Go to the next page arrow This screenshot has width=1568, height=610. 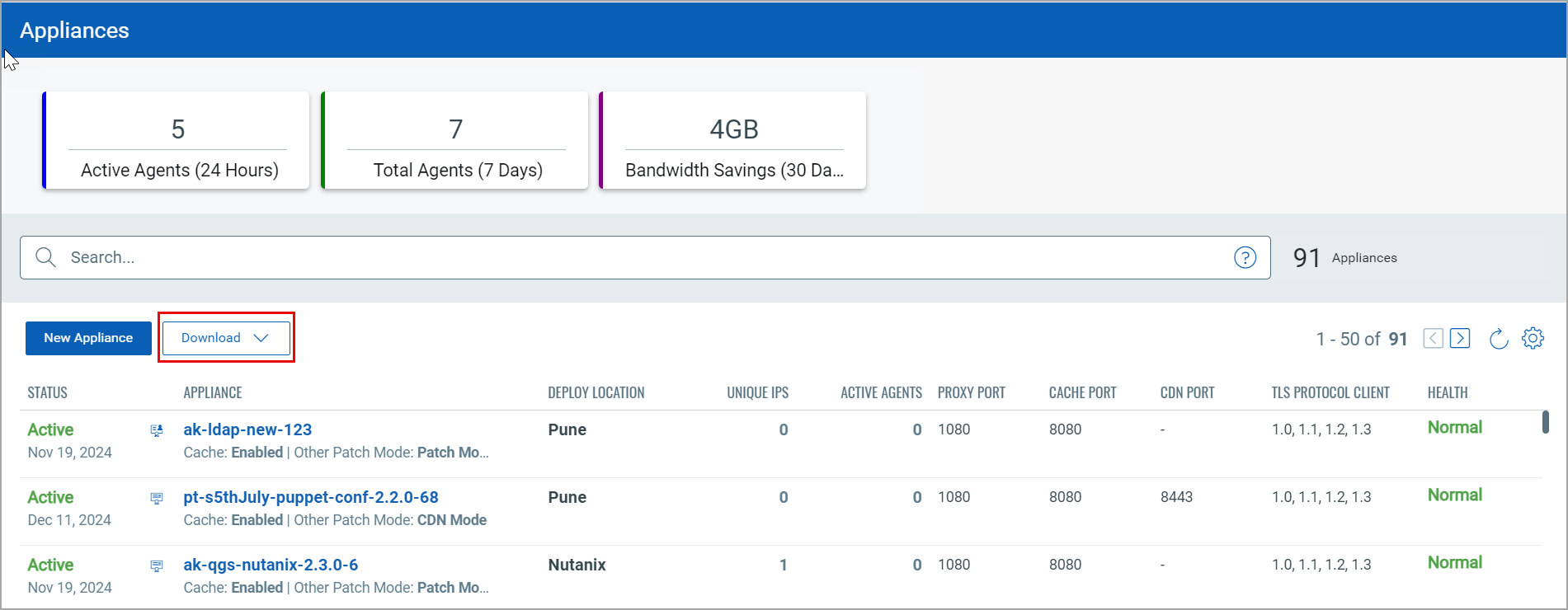tap(1460, 338)
